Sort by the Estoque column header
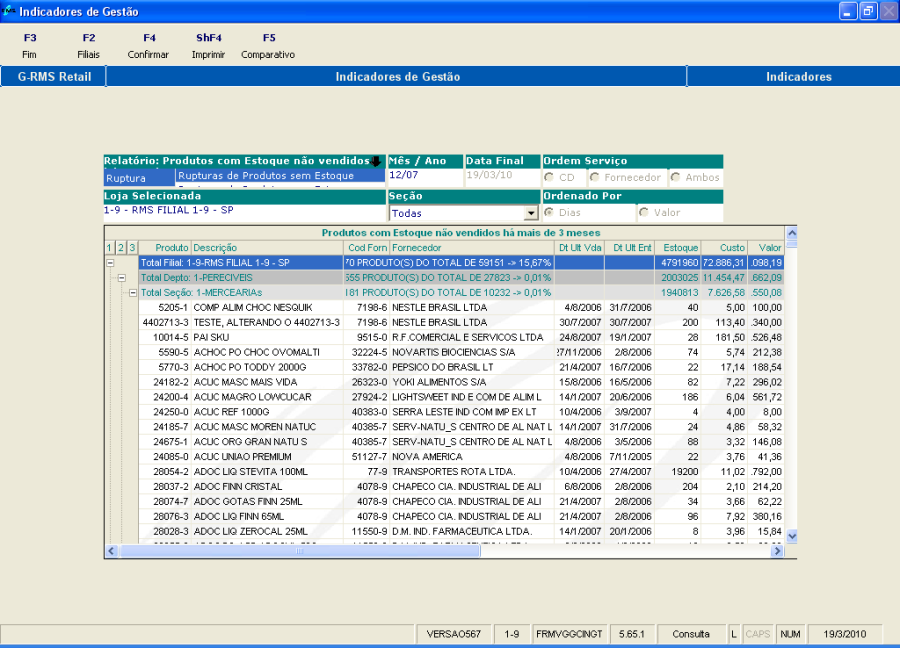 point(681,247)
